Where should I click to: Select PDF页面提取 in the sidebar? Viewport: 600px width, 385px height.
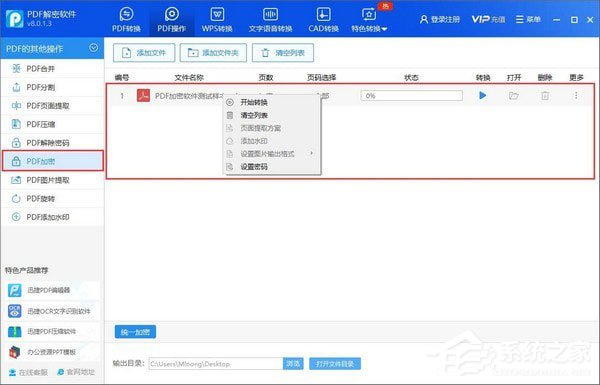52,106
